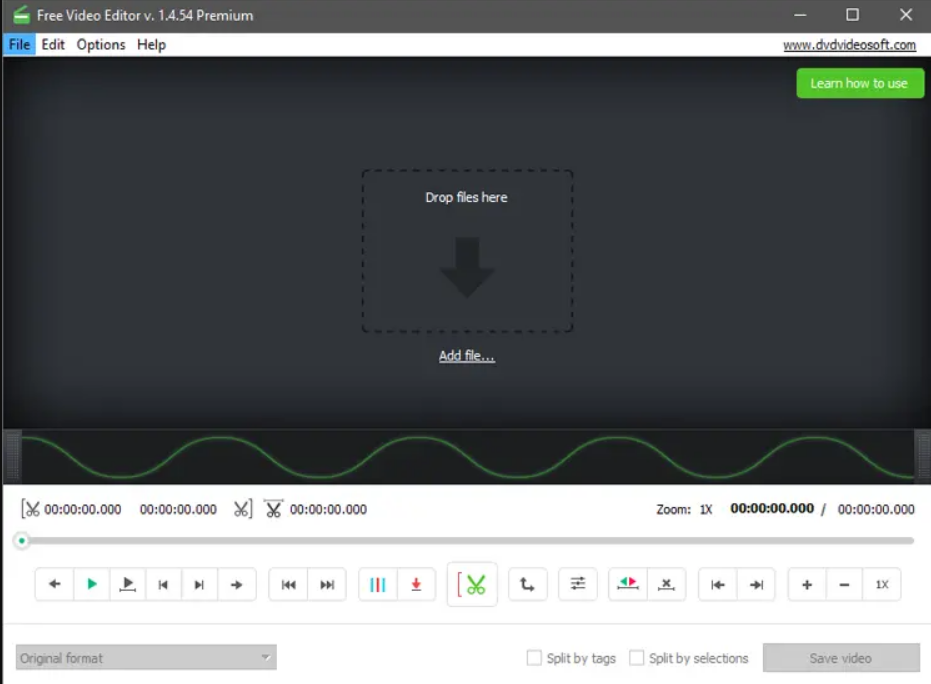The height and width of the screenshot is (684, 931).
Task: Open the Original format dropdown
Action: (x=145, y=658)
